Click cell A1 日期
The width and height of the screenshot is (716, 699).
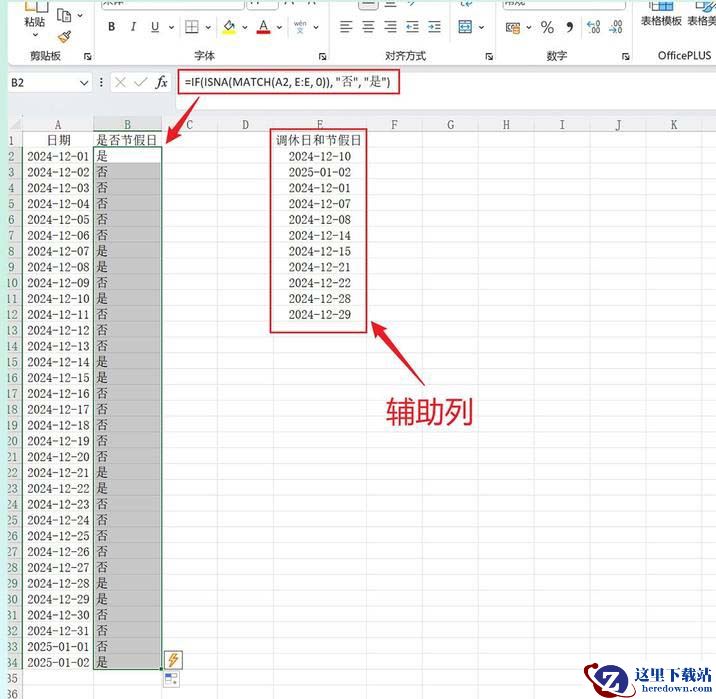point(58,140)
